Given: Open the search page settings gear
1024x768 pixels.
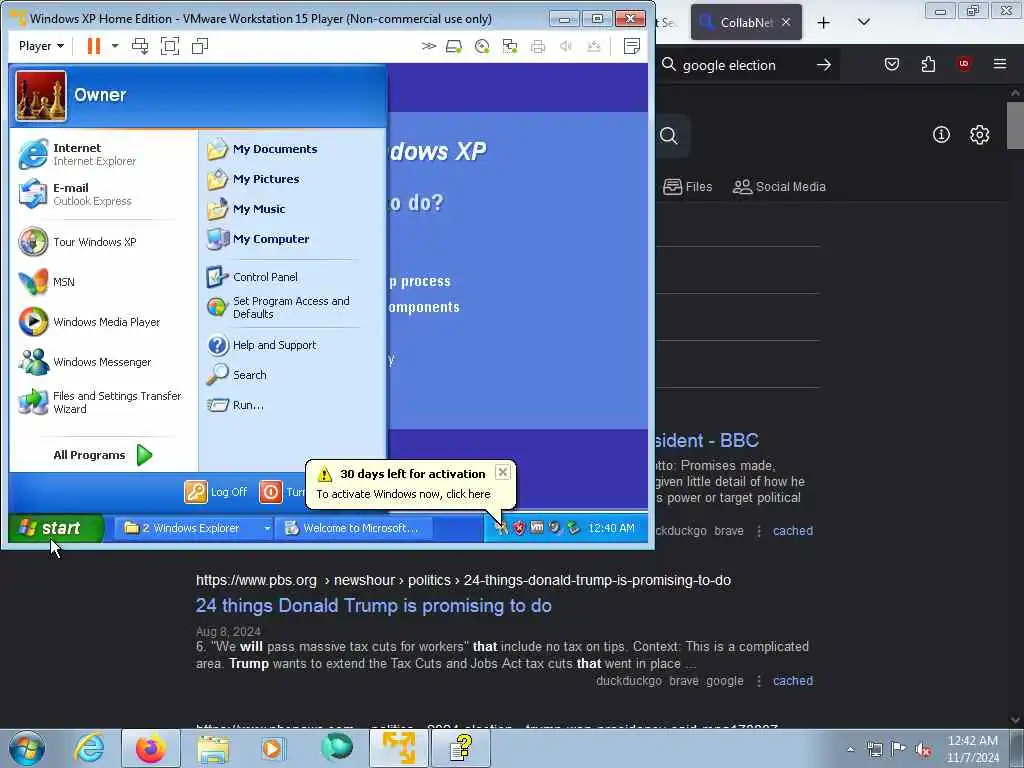Looking at the screenshot, I should tap(979, 135).
